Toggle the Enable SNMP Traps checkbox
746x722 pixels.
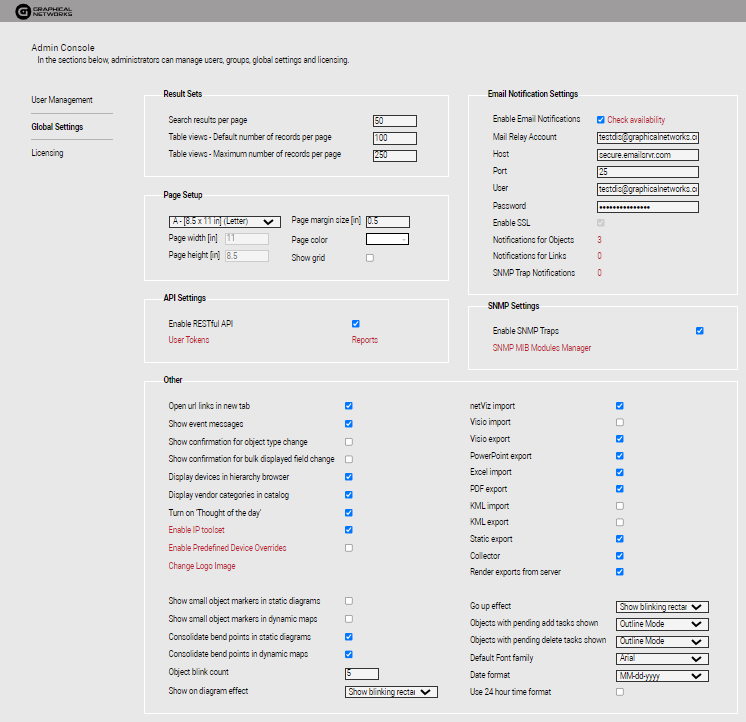pyautogui.click(x=700, y=330)
